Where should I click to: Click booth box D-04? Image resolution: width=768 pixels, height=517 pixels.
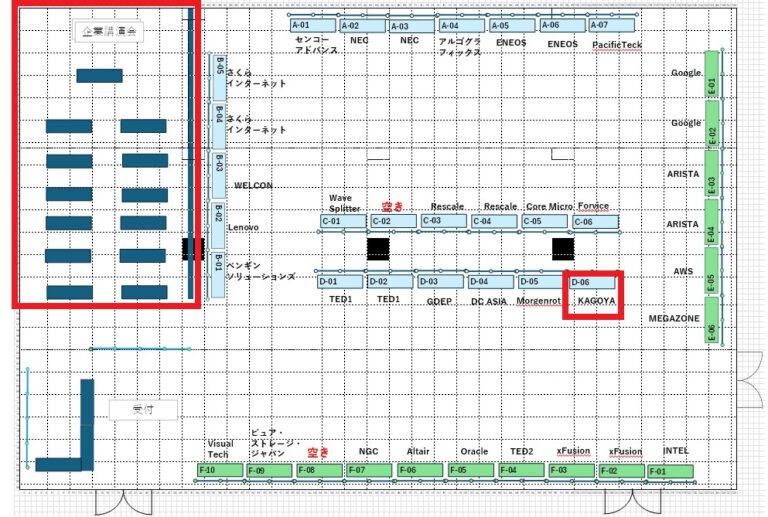(x=491, y=282)
